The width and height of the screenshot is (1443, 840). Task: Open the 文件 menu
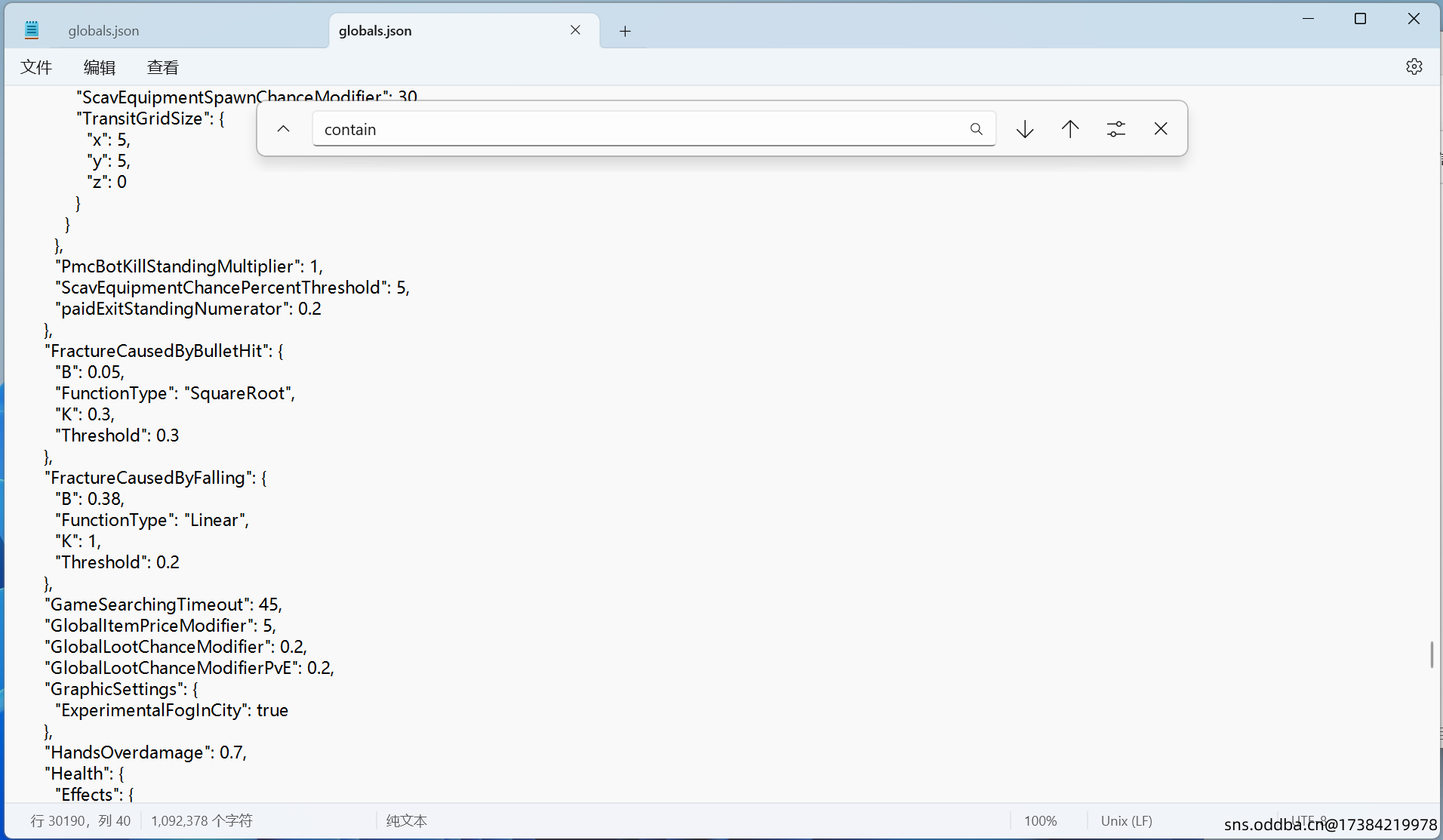point(36,67)
